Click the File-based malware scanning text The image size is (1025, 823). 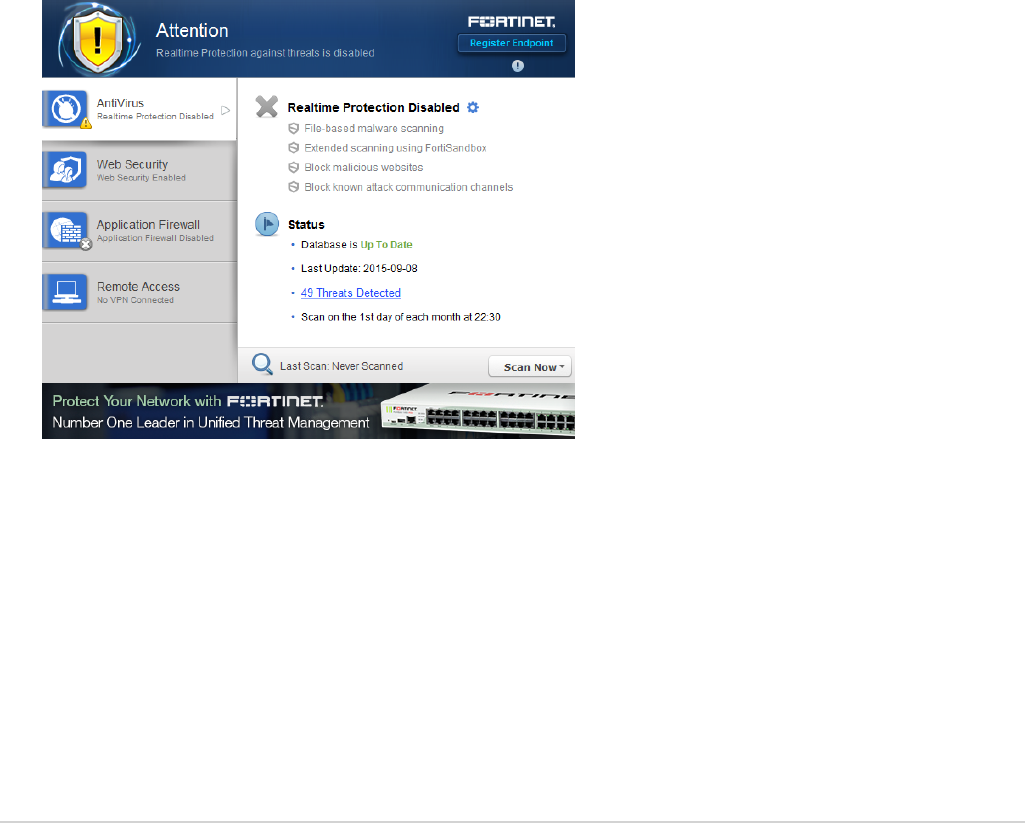coord(374,129)
